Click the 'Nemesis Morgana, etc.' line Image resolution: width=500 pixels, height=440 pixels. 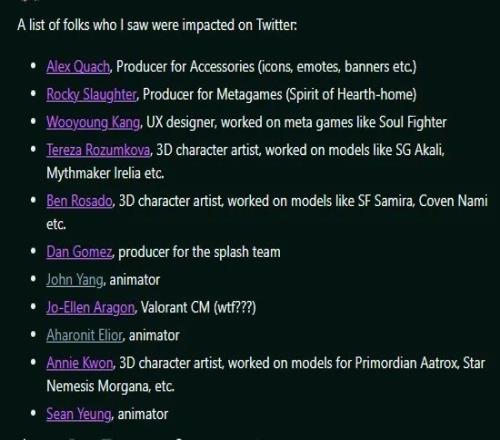coord(110,386)
